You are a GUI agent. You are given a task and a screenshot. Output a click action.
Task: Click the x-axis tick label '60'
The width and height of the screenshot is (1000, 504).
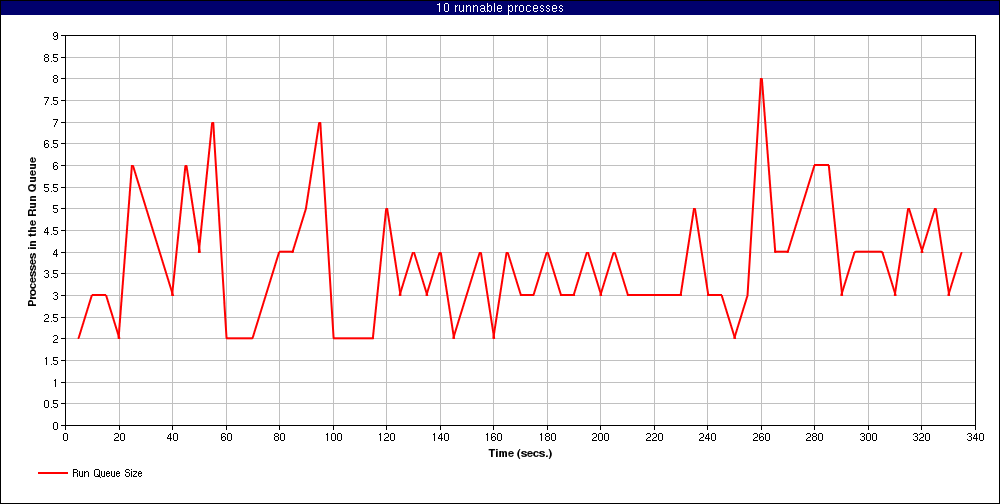[x=226, y=438]
